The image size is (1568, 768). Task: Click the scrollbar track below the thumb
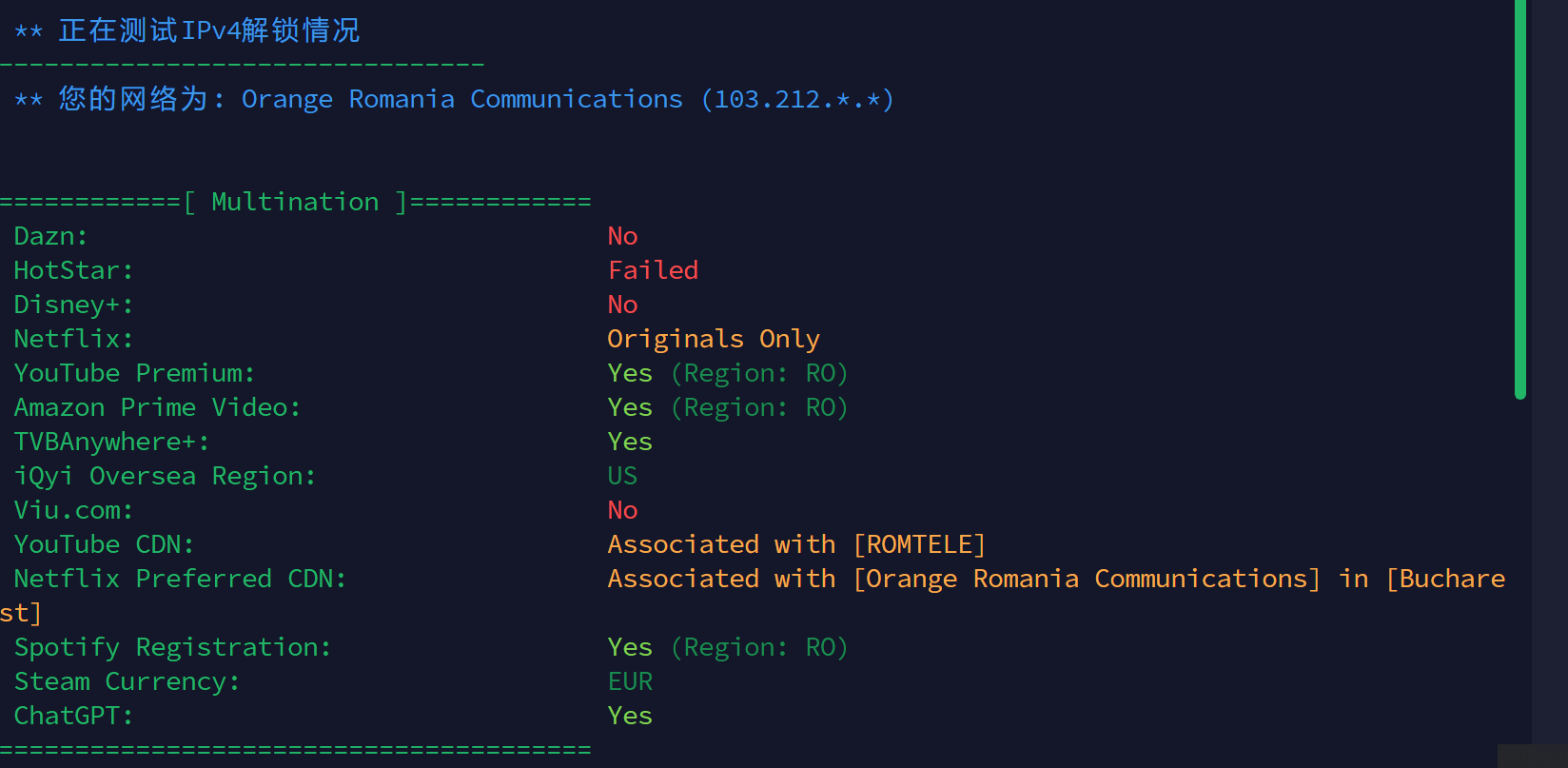click(1520, 571)
